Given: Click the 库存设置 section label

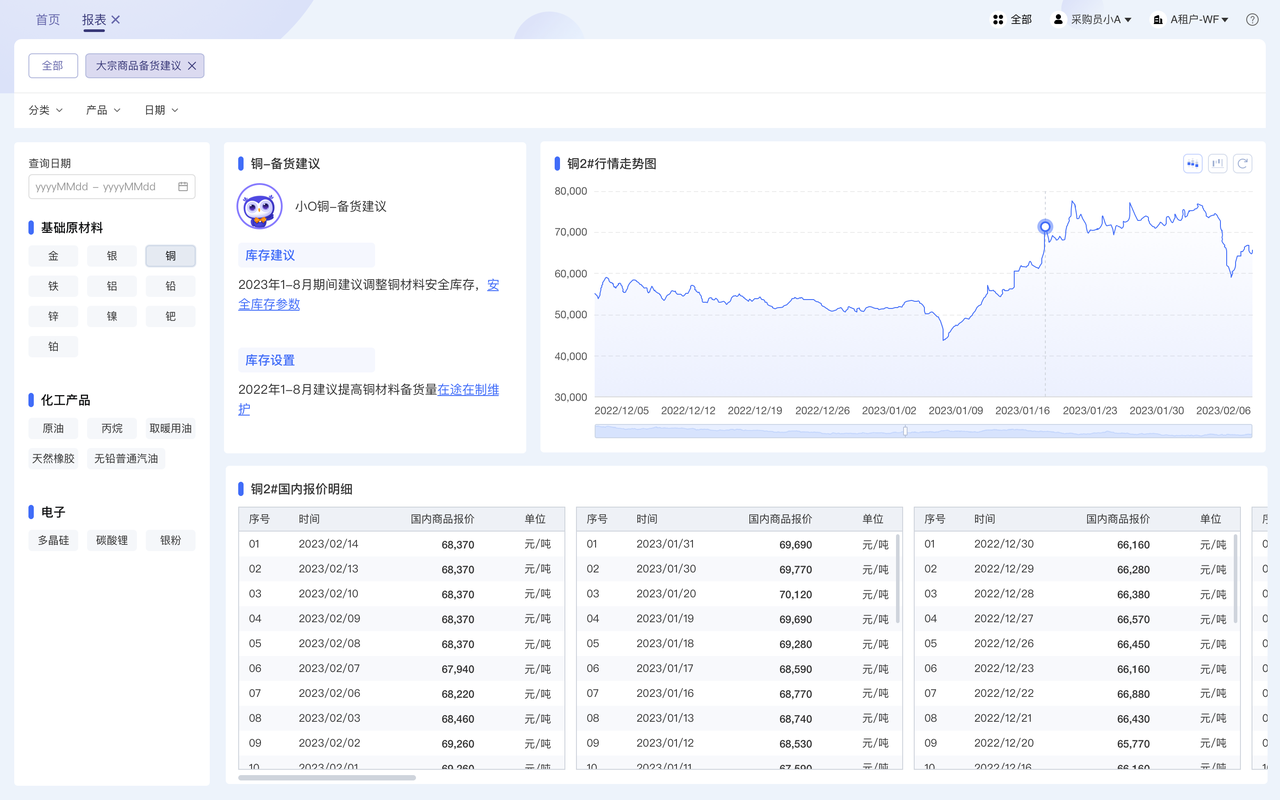Looking at the screenshot, I should tap(270, 360).
